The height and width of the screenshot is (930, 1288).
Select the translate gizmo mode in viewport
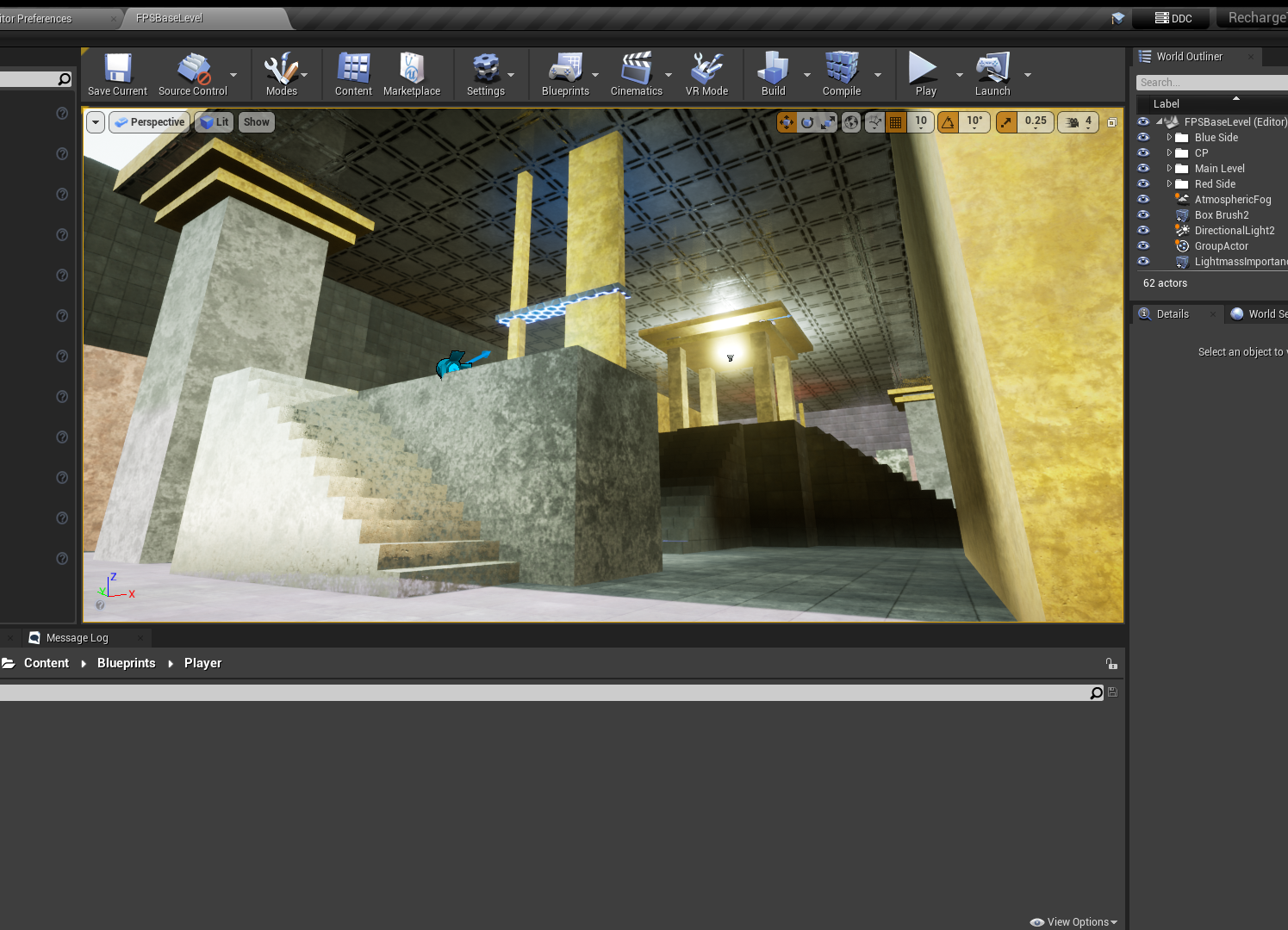[787, 122]
